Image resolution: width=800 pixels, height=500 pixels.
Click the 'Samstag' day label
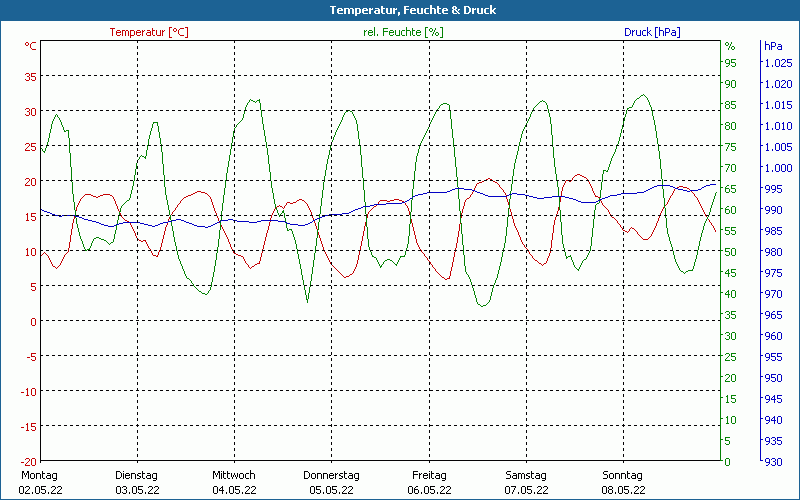coord(526,476)
